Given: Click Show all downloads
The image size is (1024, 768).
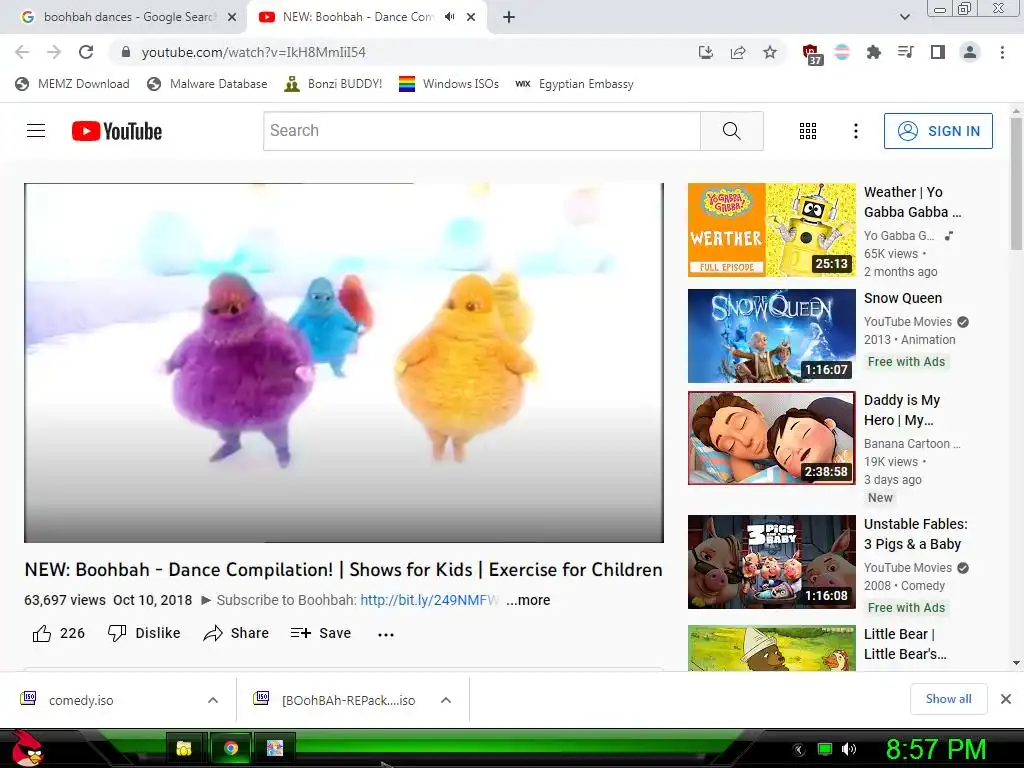Looking at the screenshot, I should (948, 699).
